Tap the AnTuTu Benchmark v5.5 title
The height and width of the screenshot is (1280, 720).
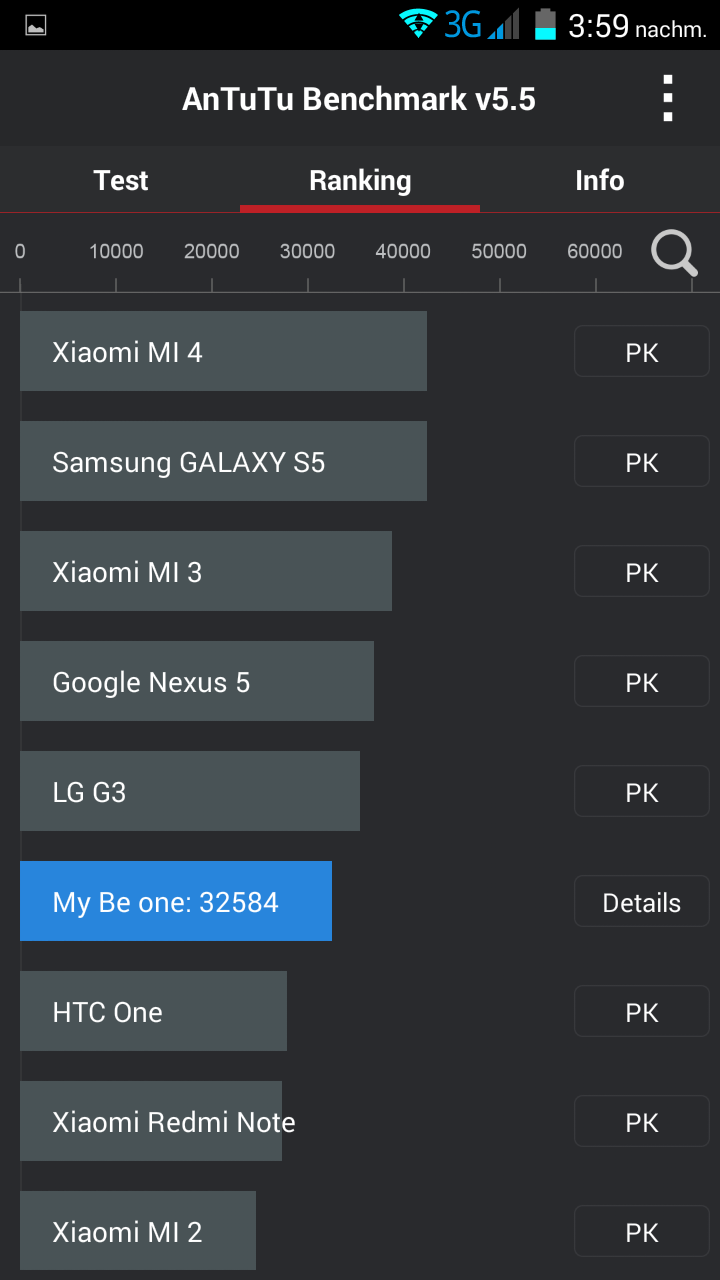[359, 99]
